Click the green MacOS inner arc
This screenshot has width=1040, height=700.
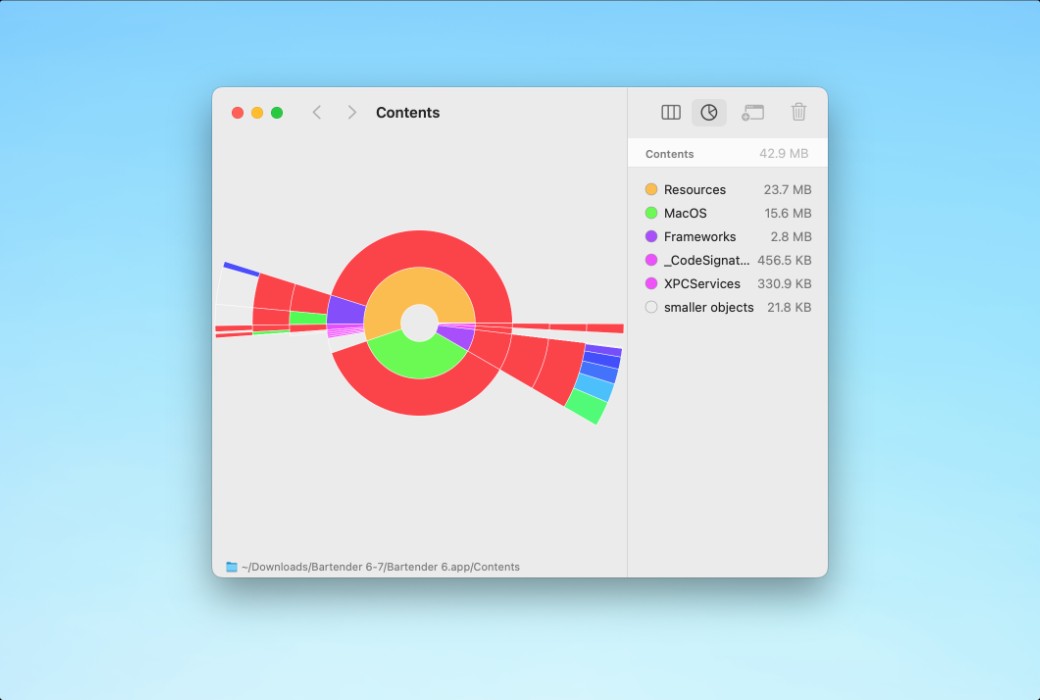(418, 358)
